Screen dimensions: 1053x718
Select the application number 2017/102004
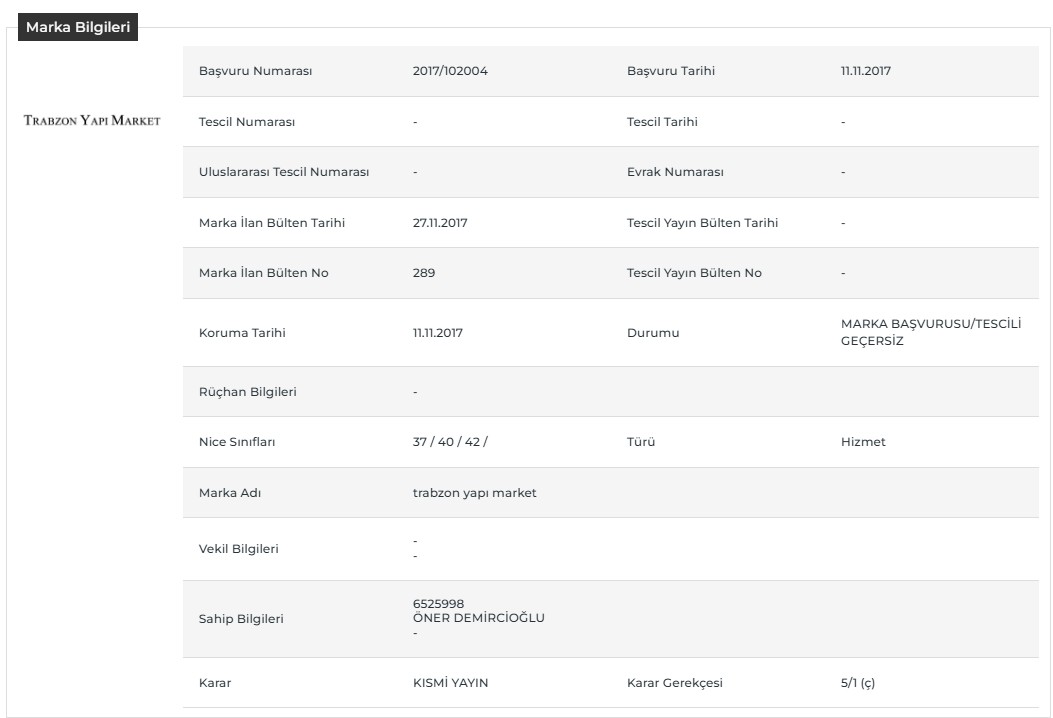coord(450,71)
